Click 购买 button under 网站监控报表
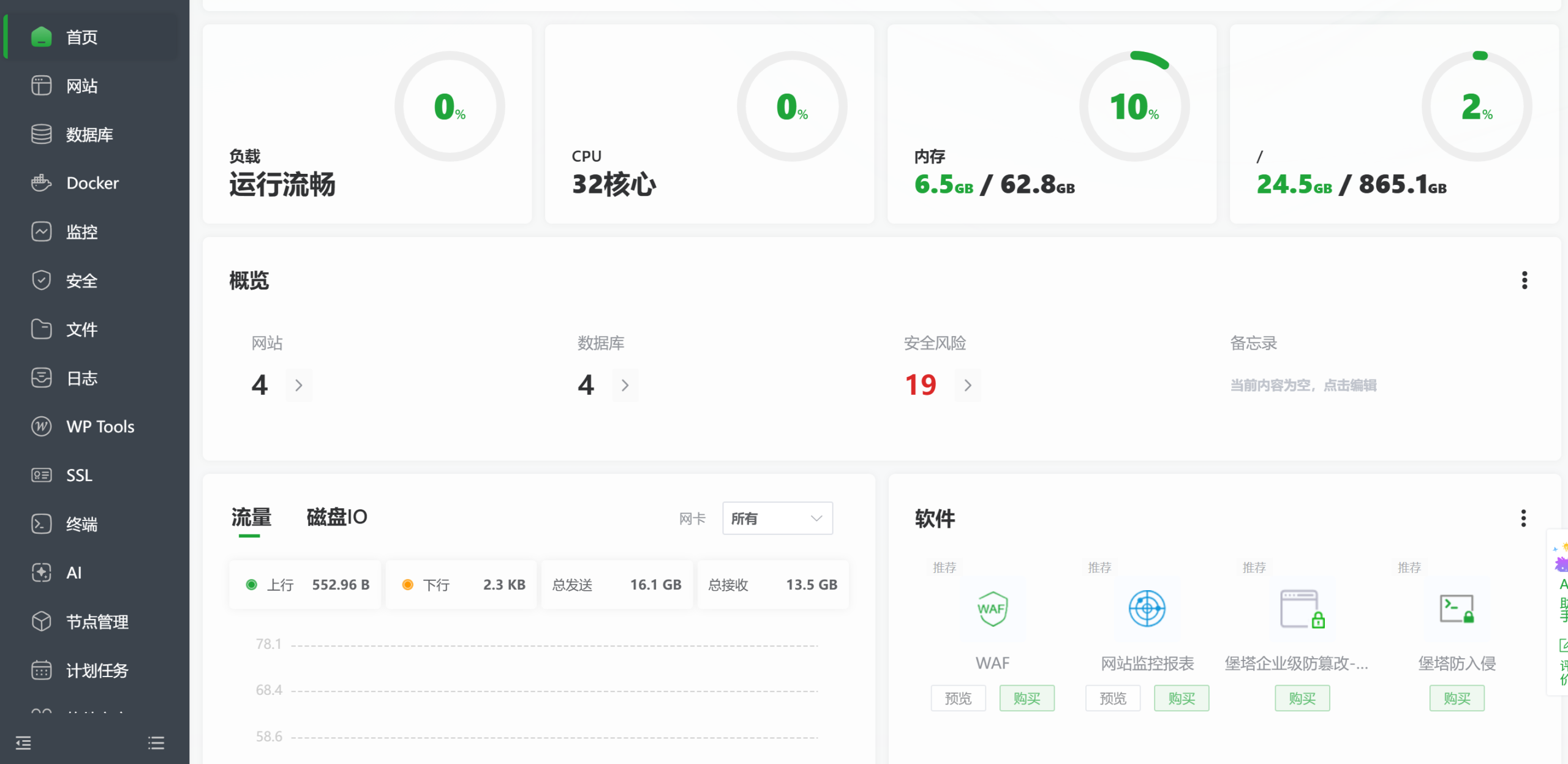 pos(1182,698)
